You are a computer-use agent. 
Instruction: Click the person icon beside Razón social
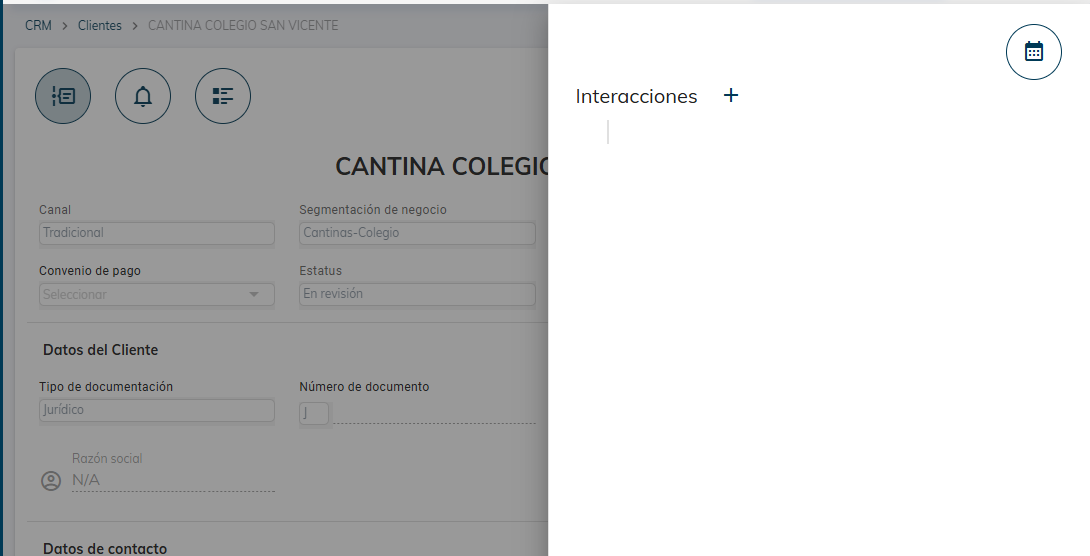coord(51,481)
